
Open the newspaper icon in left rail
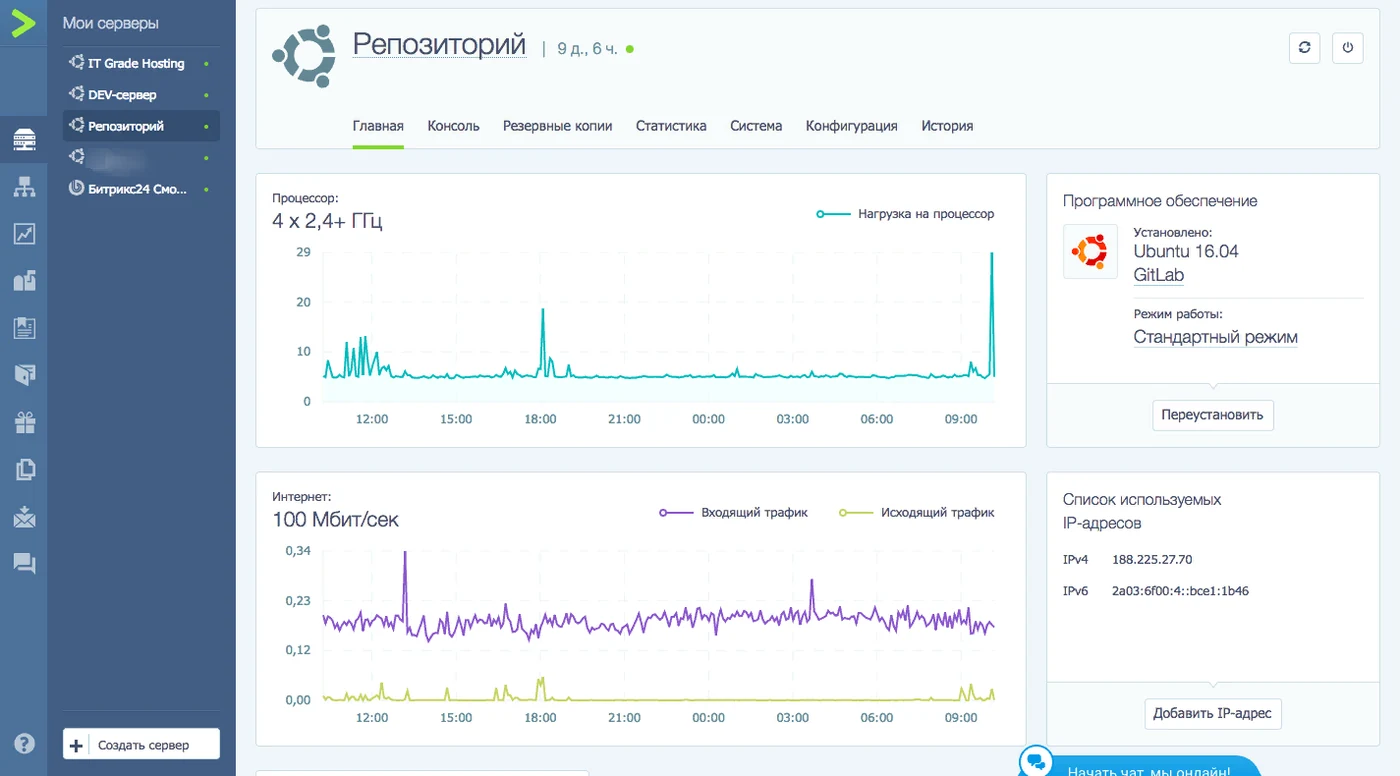point(24,327)
